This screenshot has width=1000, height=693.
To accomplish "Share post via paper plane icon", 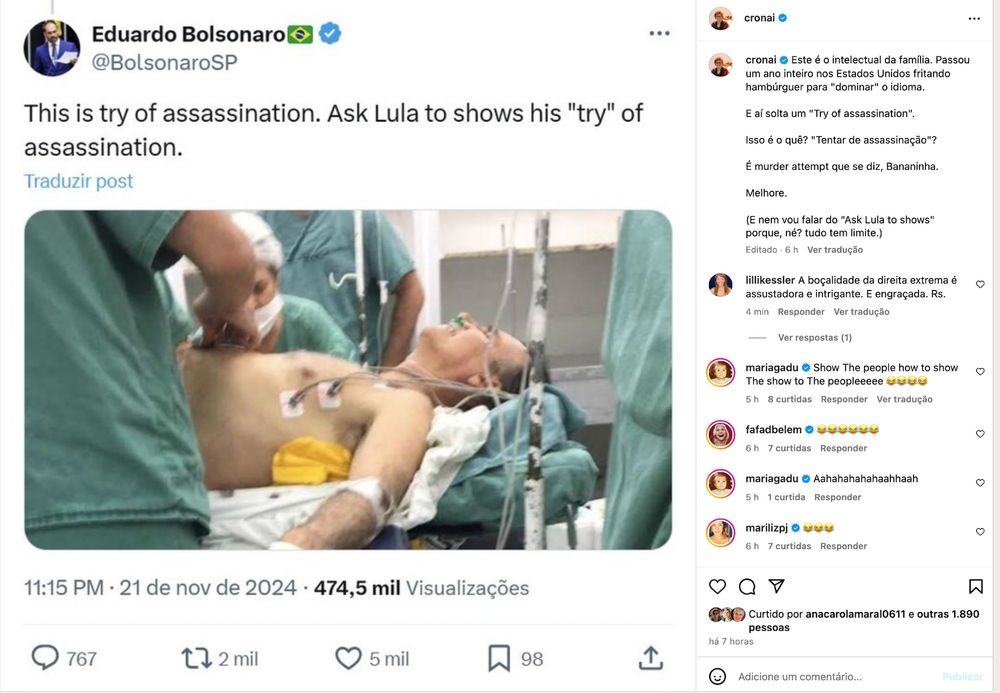I will pos(776,587).
